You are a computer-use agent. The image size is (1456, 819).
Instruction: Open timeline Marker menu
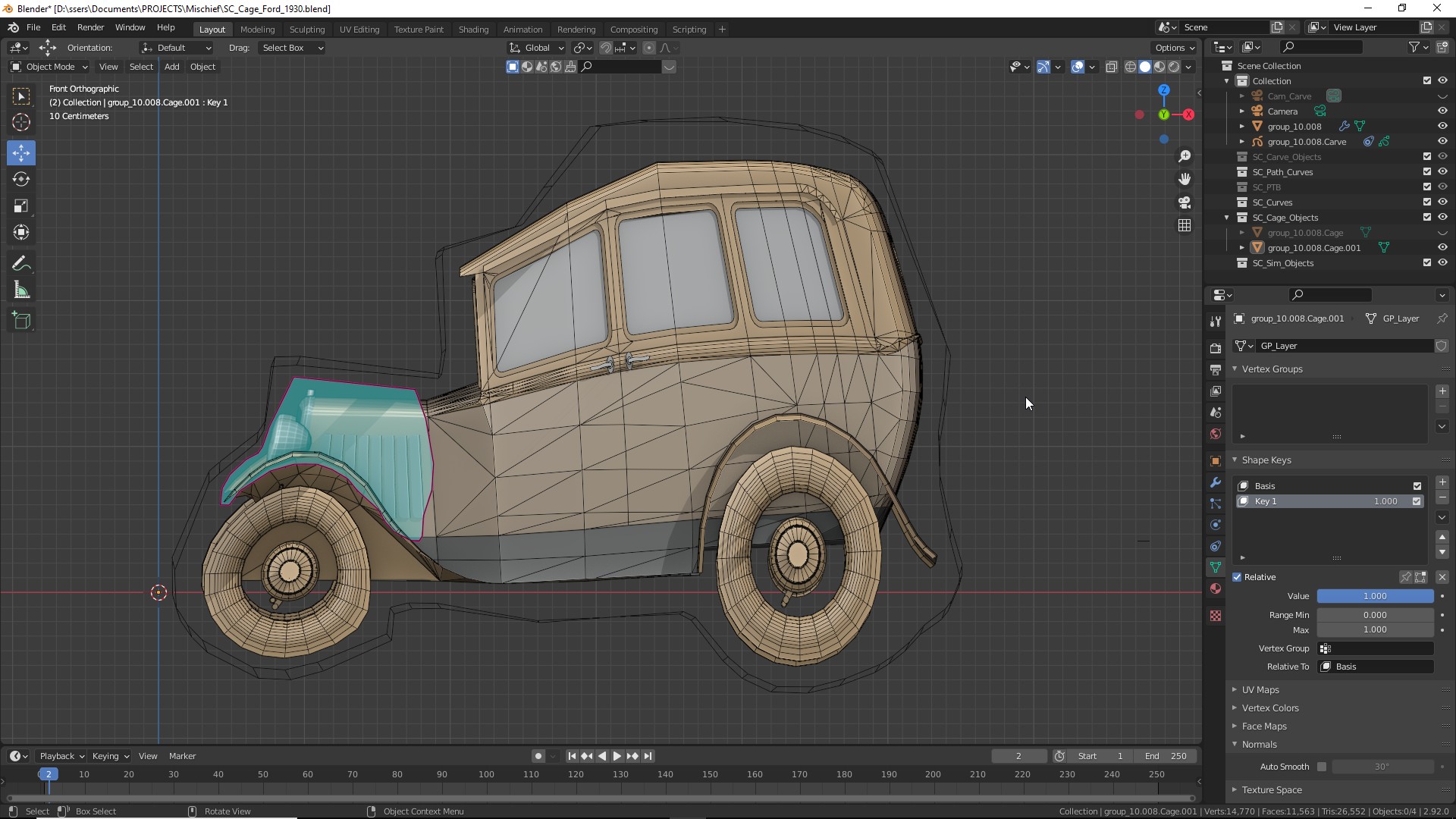click(x=182, y=756)
